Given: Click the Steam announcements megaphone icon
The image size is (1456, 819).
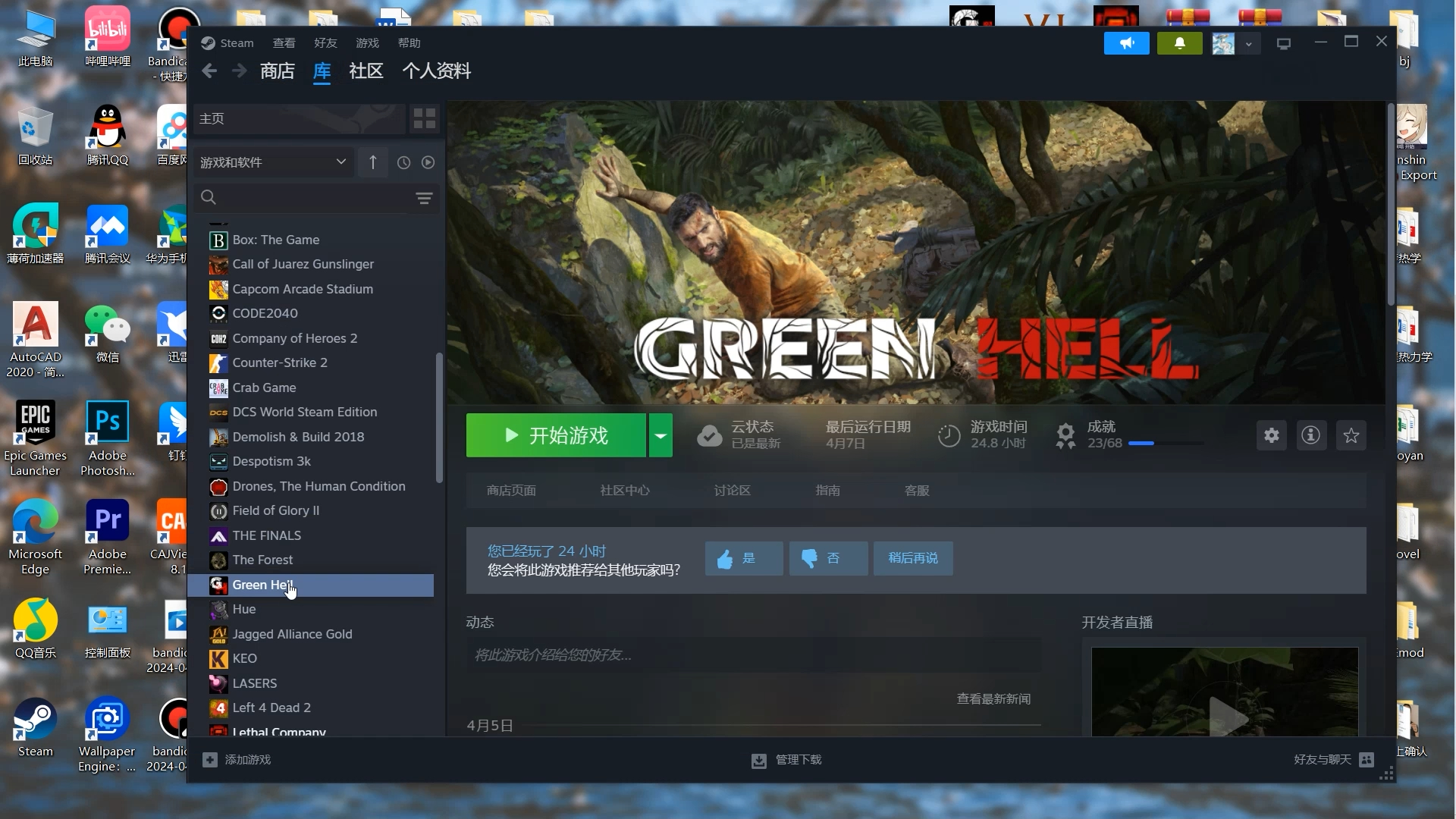Looking at the screenshot, I should pos(1126,44).
